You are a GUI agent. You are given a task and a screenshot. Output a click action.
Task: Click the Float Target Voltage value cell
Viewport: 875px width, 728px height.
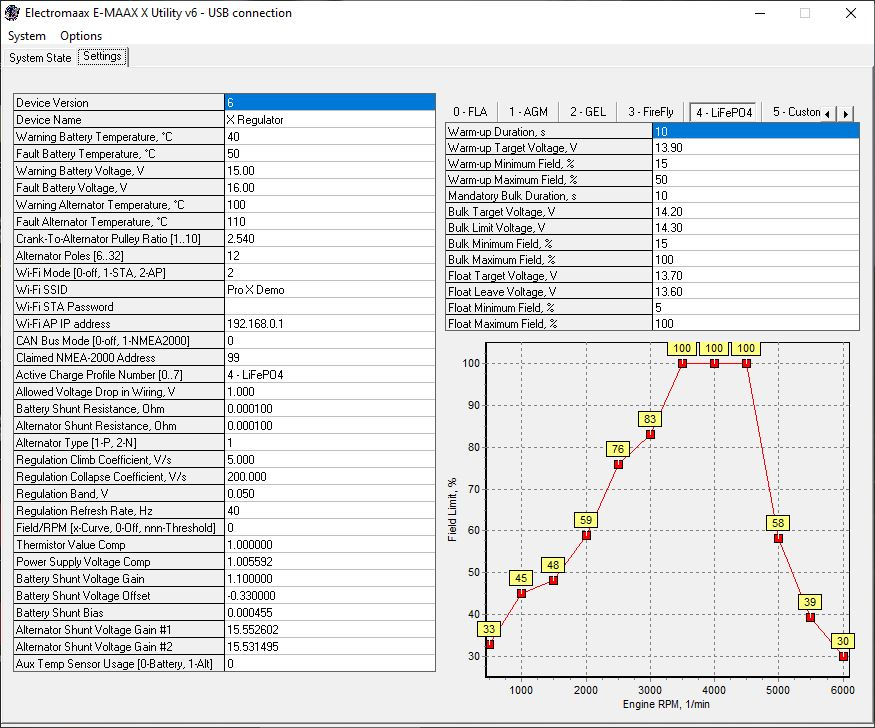pos(755,276)
